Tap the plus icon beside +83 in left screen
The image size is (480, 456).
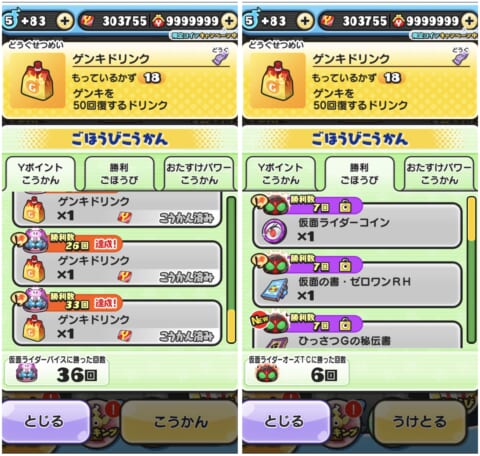point(65,21)
